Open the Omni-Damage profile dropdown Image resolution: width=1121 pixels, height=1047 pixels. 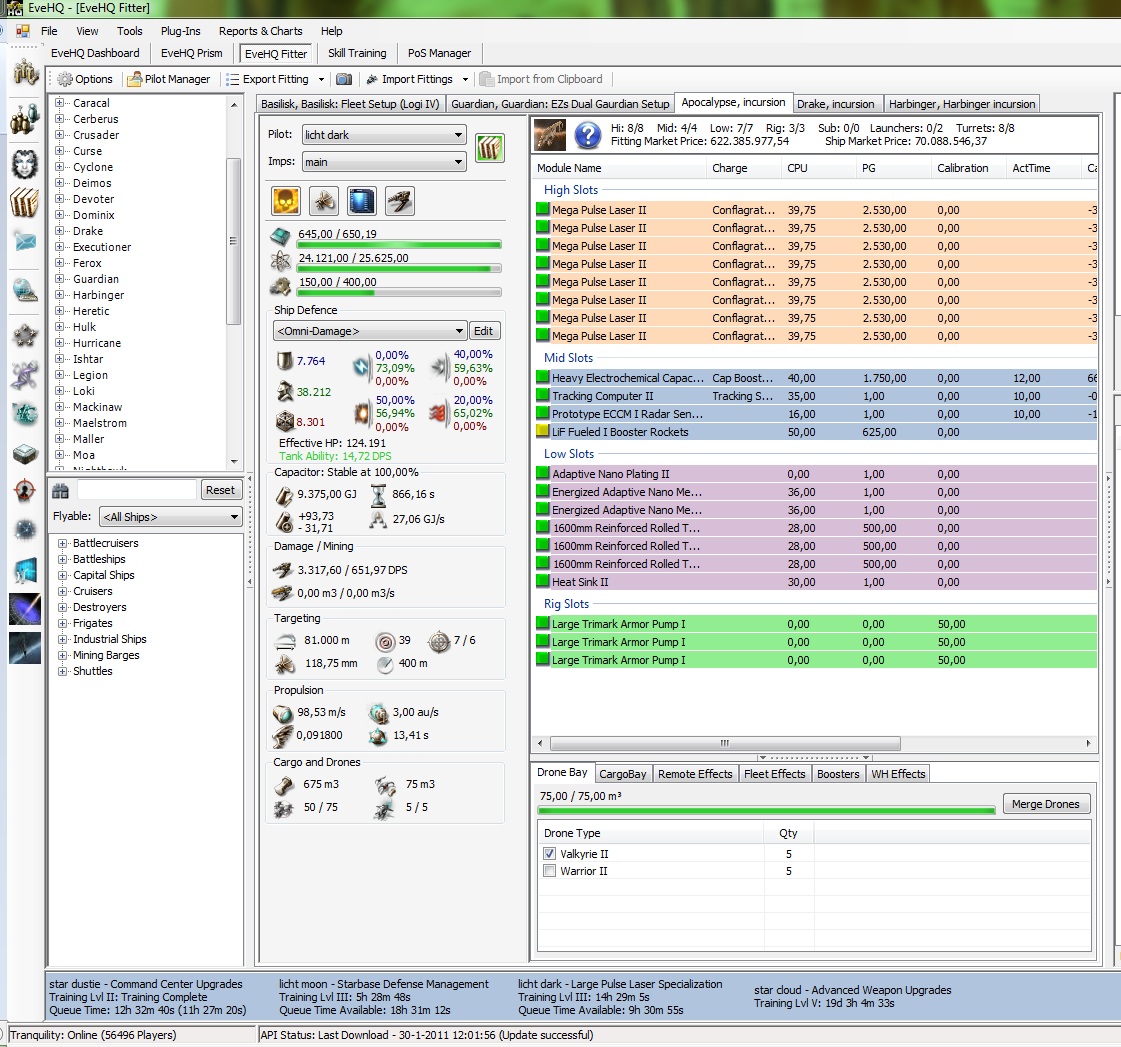pos(370,331)
